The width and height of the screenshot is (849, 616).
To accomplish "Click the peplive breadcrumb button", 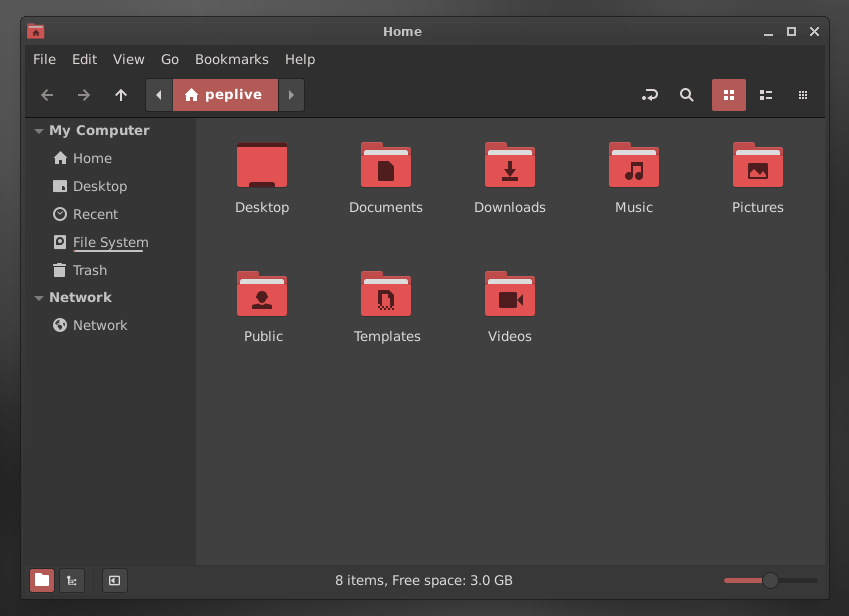I will (x=225, y=95).
